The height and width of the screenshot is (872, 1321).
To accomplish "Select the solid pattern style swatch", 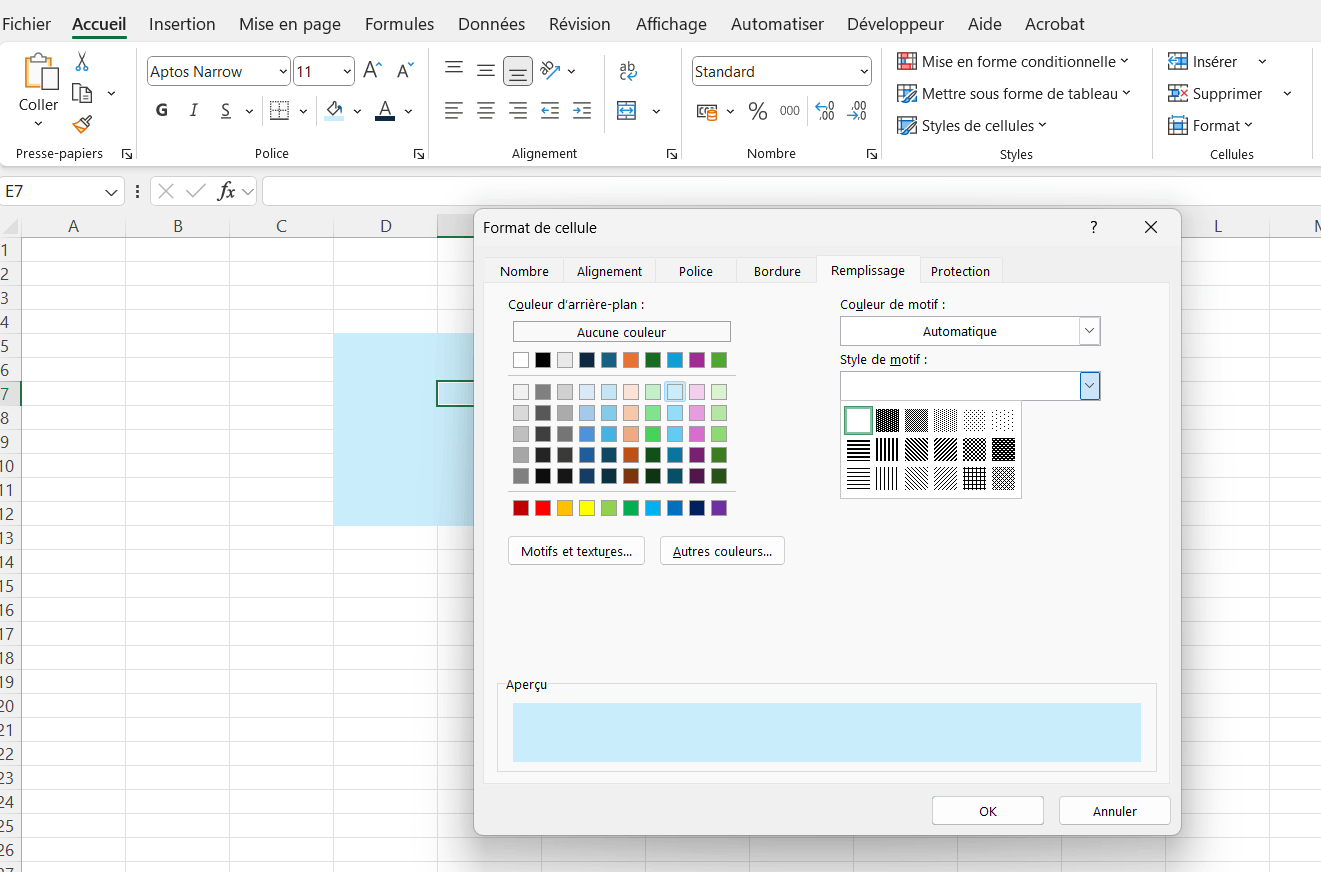I will pos(887,420).
